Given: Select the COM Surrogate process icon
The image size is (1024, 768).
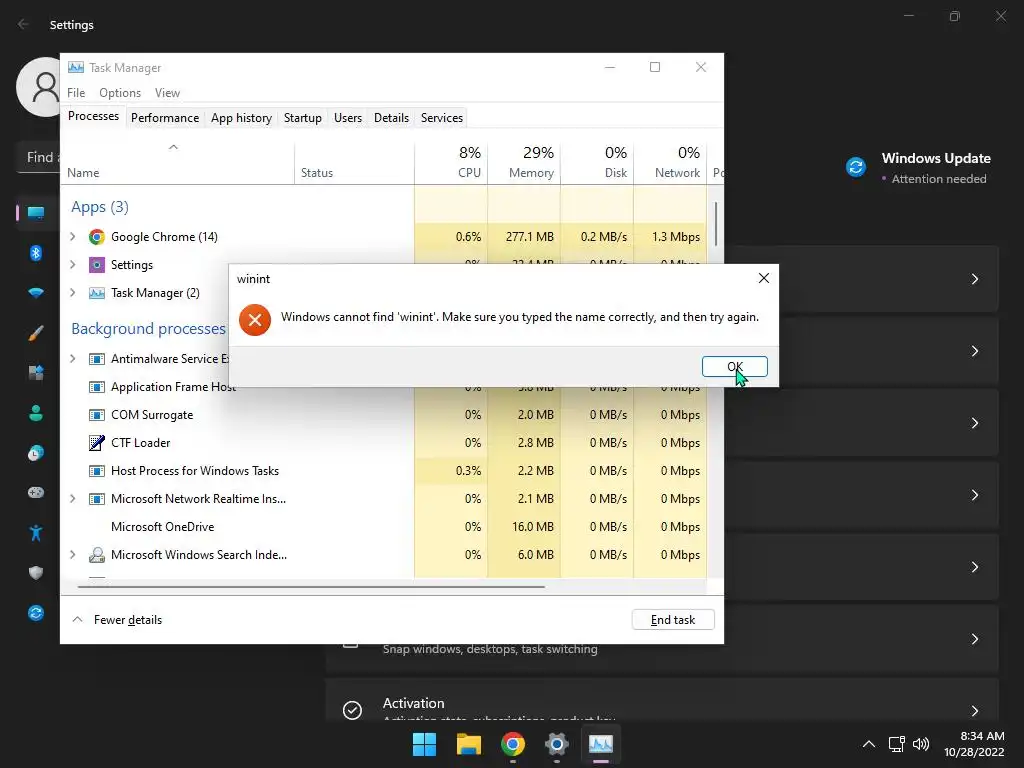Looking at the screenshot, I should (x=97, y=415).
